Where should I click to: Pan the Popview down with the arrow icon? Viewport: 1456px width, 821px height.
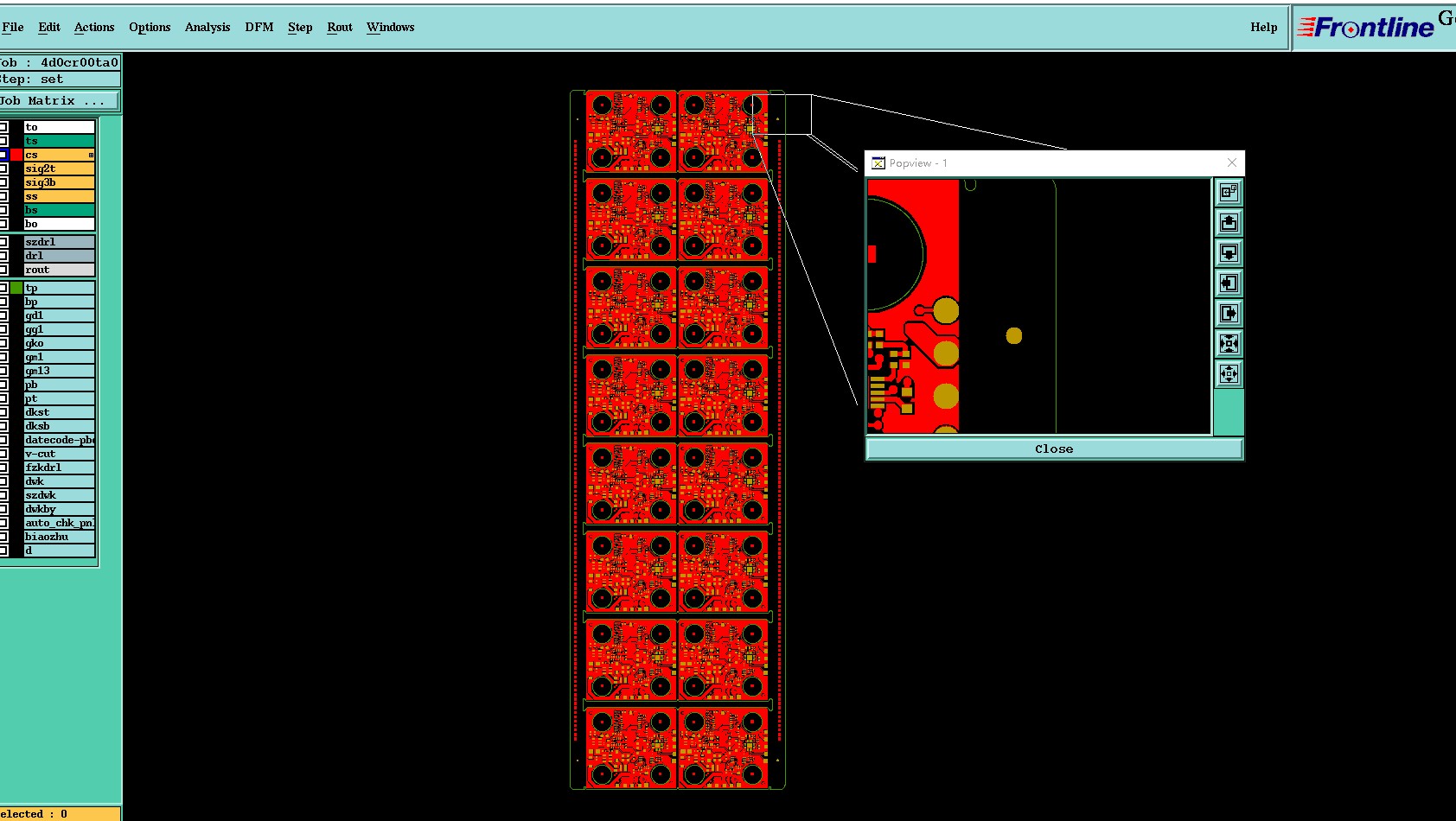click(x=1229, y=252)
